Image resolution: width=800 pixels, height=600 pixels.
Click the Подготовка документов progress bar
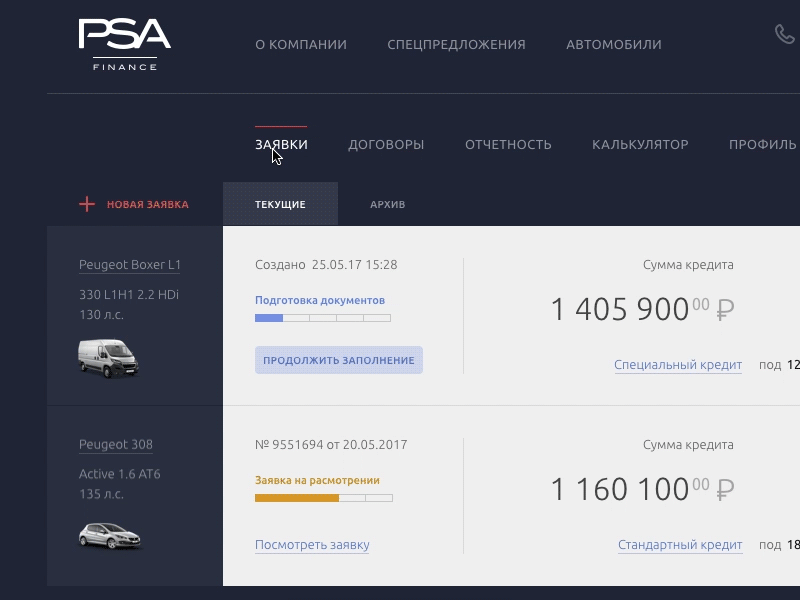pos(322,318)
